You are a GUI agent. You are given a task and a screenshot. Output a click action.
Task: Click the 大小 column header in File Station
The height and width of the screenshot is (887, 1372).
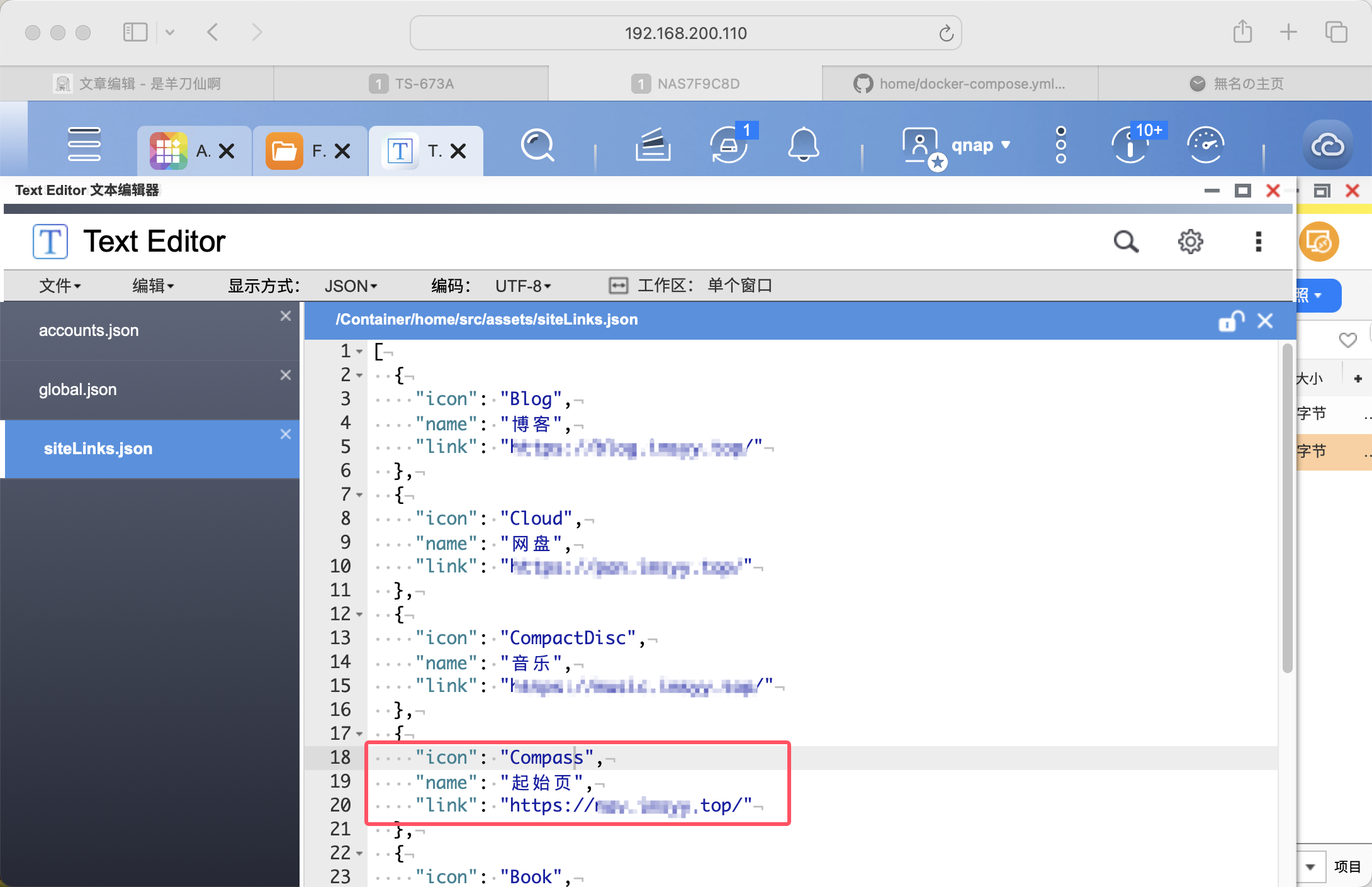[x=1310, y=379]
